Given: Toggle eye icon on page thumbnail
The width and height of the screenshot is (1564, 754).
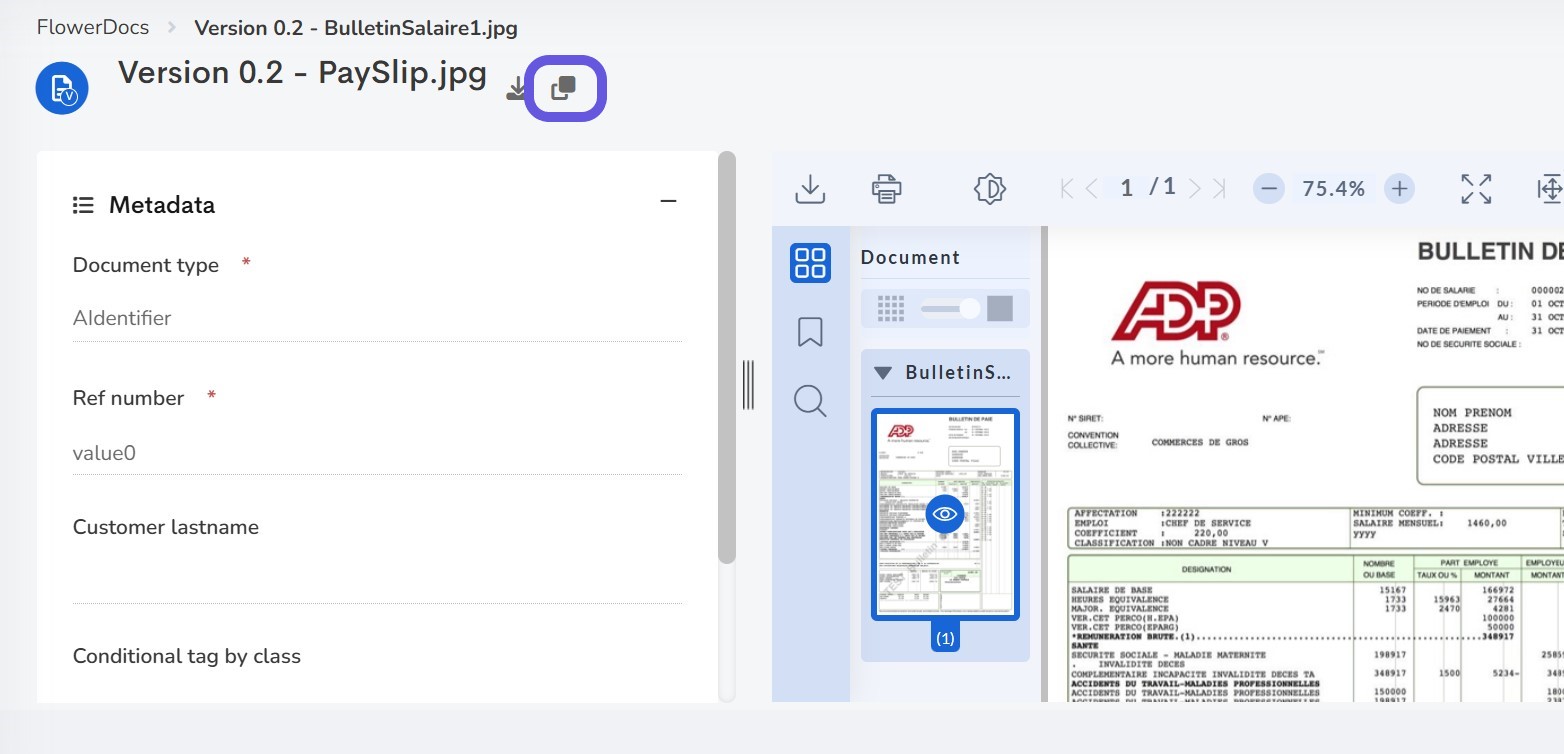Looking at the screenshot, I should point(945,514).
